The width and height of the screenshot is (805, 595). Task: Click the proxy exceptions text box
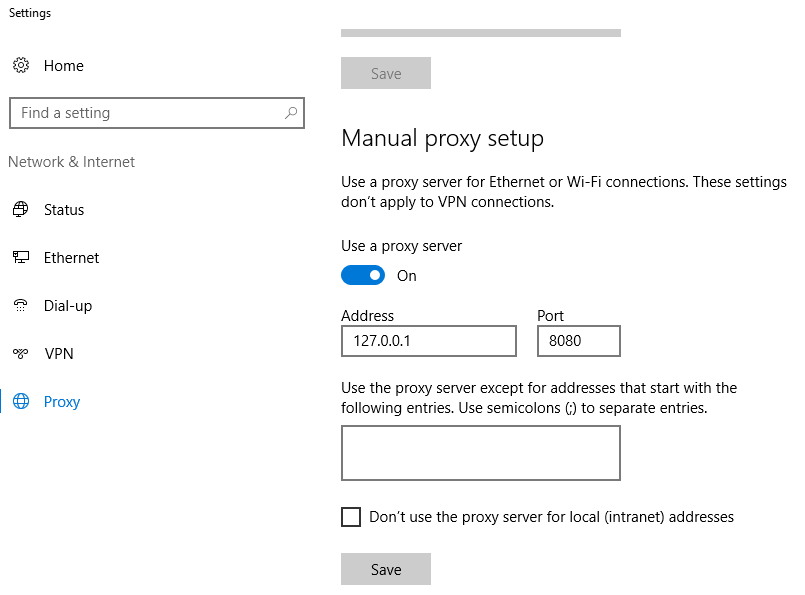tap(481, 453)
